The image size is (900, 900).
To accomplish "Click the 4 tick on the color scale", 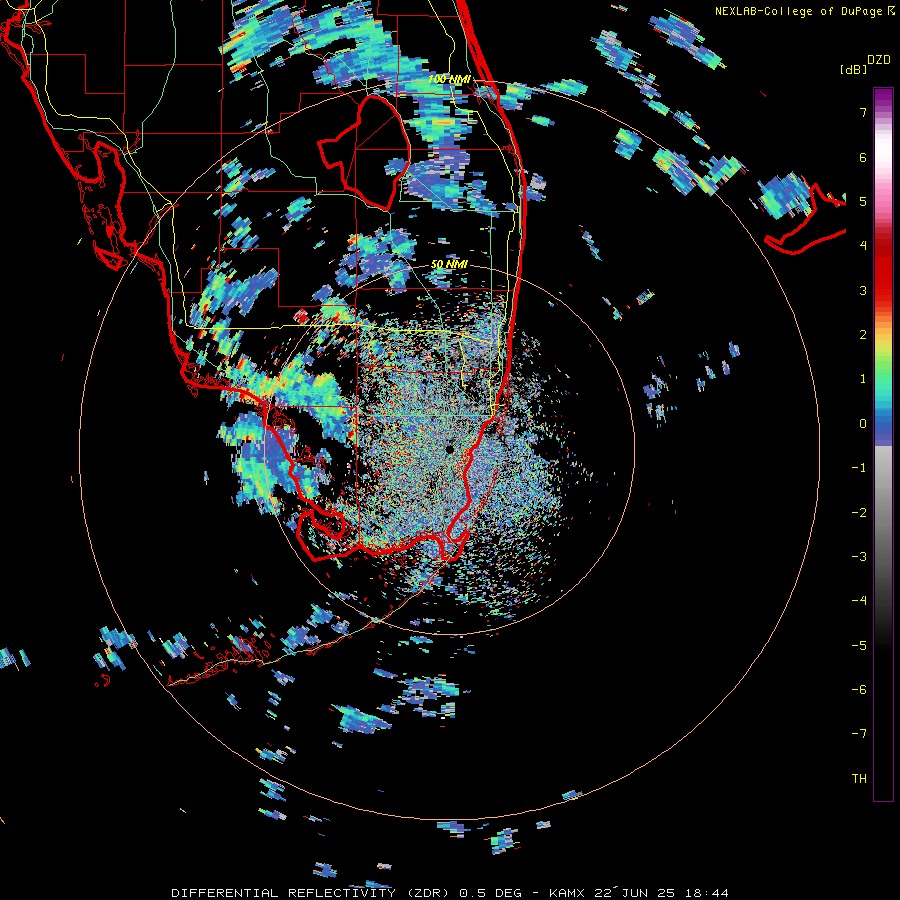I will tap(863, 246).
